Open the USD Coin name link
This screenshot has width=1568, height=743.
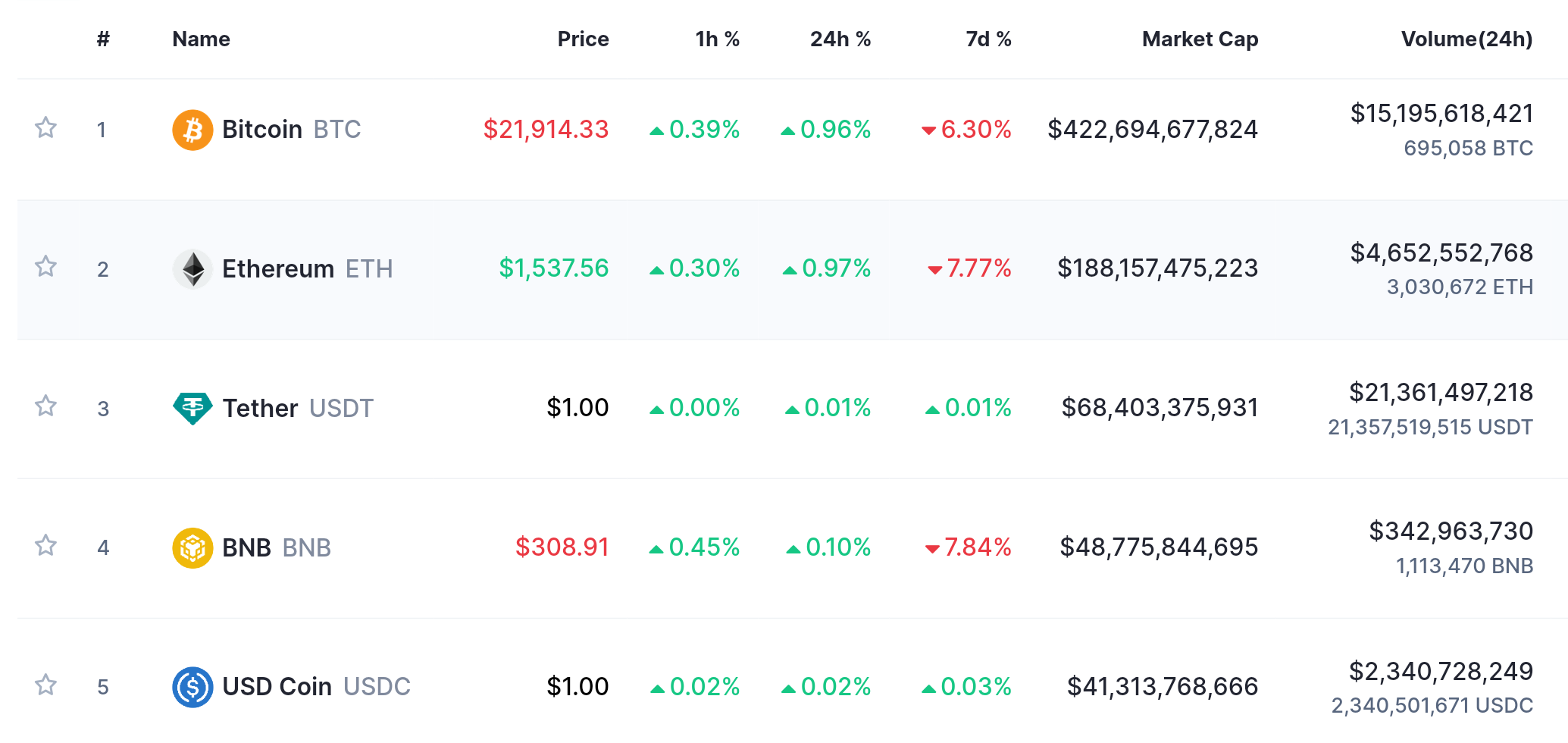pyautogui.click(x=277, y=687)
